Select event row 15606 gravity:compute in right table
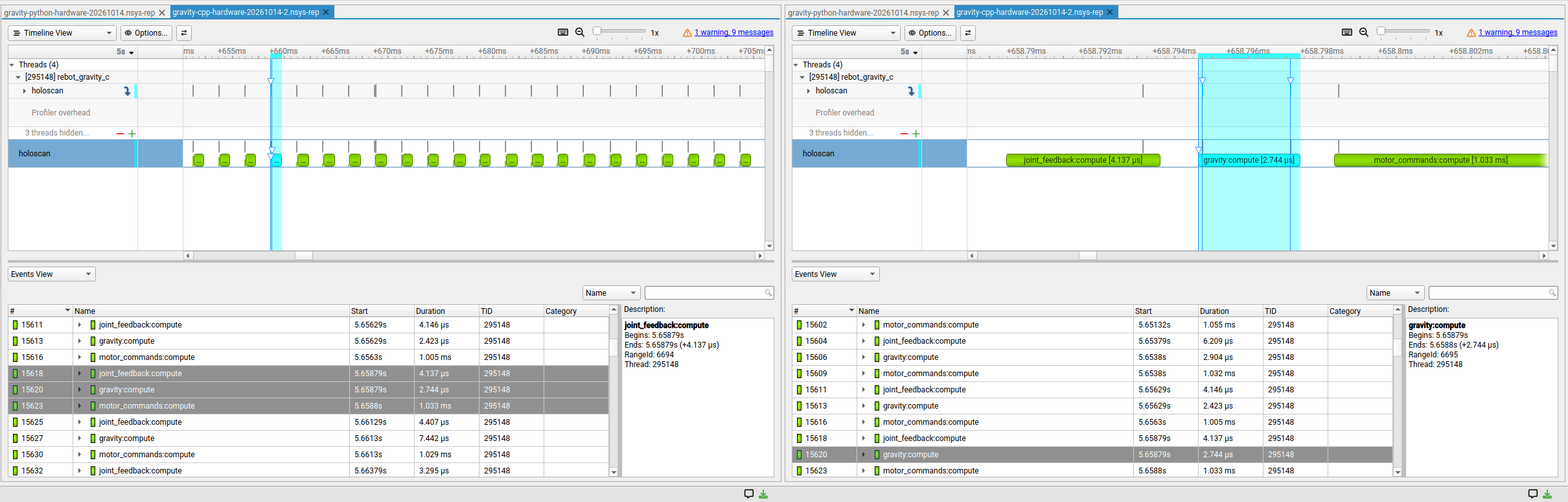The height and width of the screenshot is (502, 1568). 1092,357
